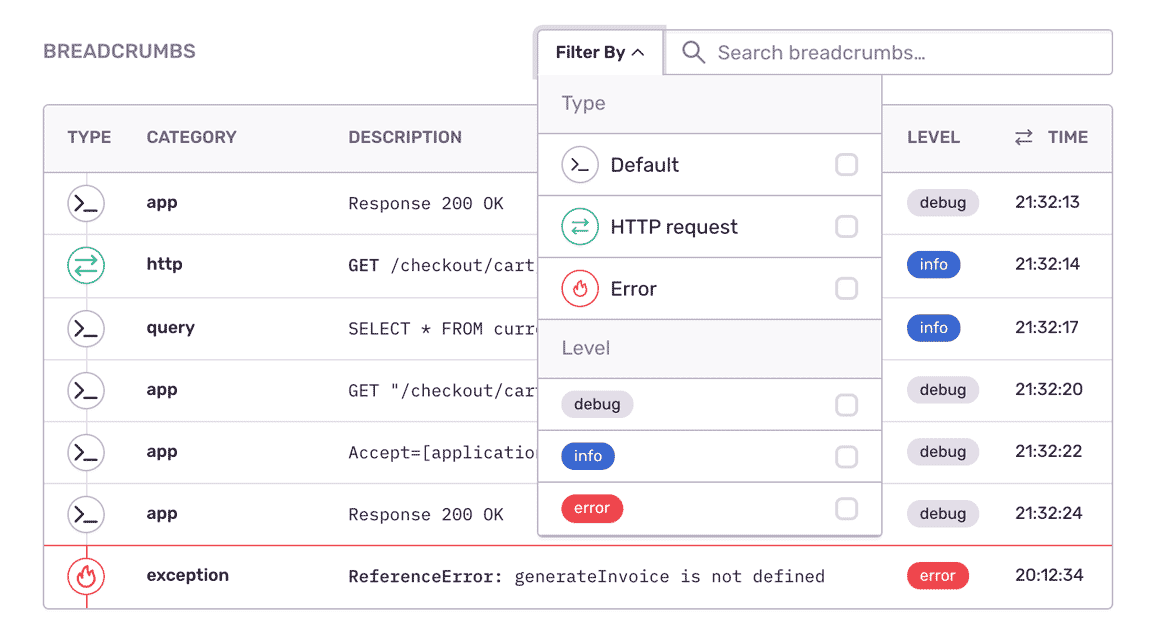Image resolution: width=1156 pixels, height=638 pixels.
Task: Click the error badge on the exception row
Action: pyautogui.click(x=938, y=576)
